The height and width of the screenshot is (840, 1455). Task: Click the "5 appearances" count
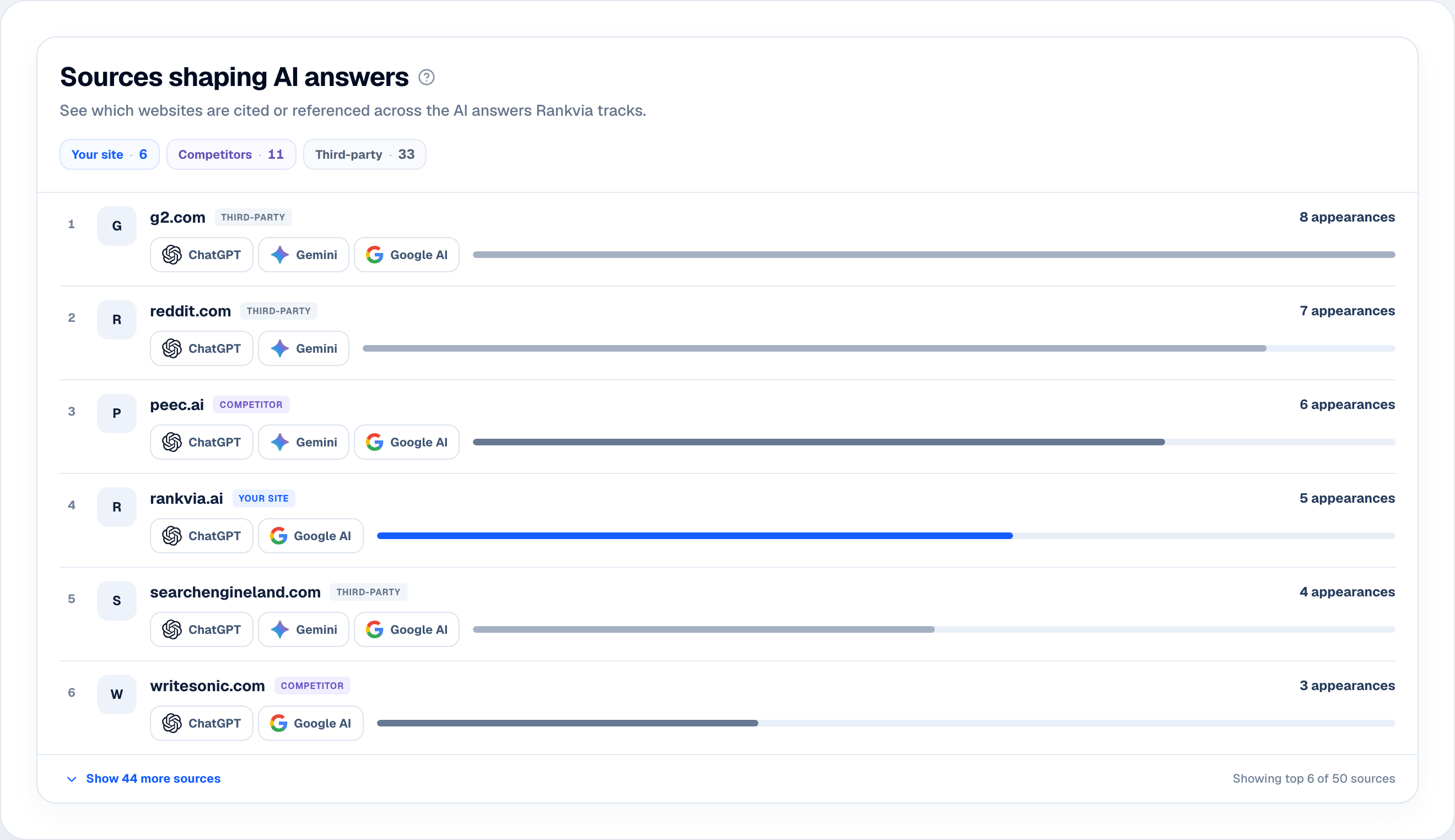pyautogui.click(x=1346, y=498)
